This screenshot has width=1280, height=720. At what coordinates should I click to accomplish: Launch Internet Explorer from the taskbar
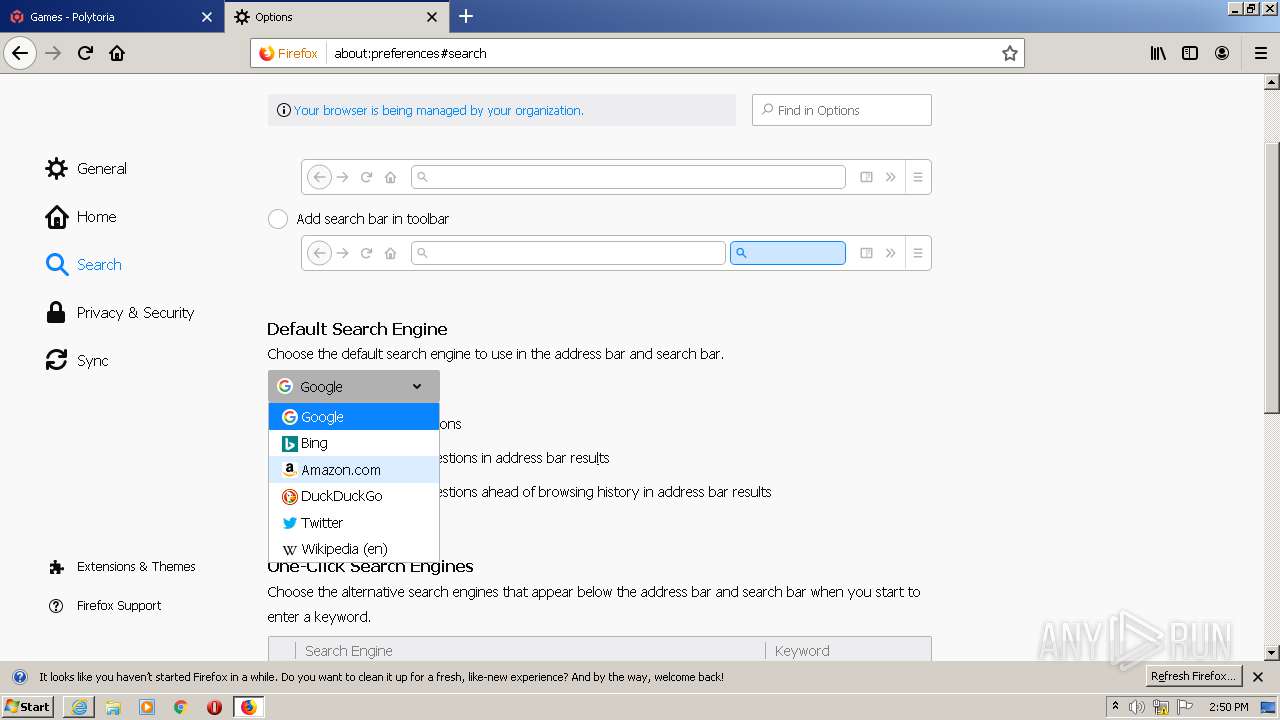[x=79, y=707]
